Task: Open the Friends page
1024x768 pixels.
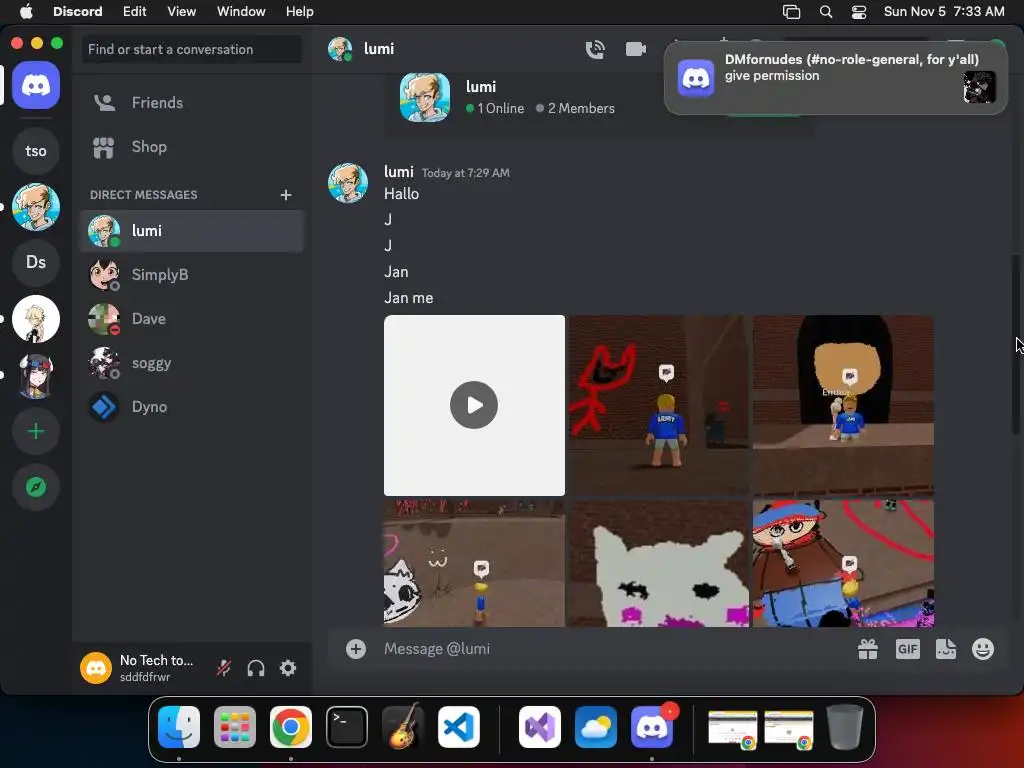Action: point(192,103)
